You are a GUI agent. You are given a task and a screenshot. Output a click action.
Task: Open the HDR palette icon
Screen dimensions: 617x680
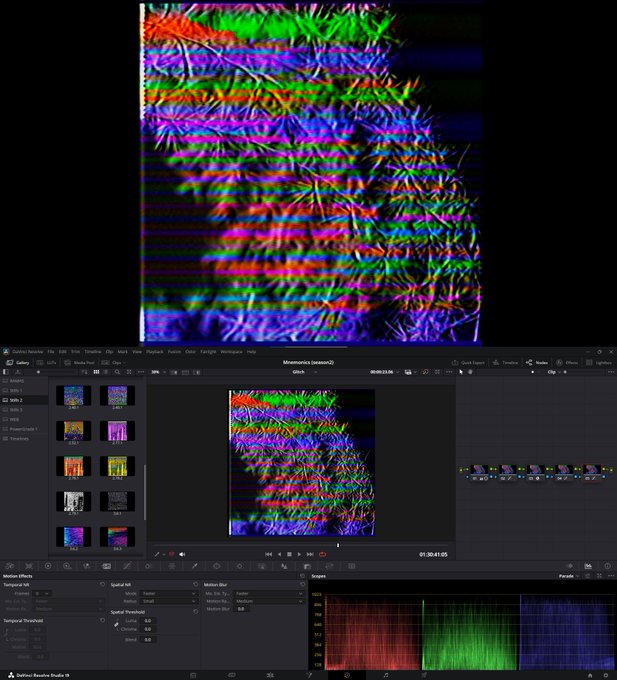point(67,566)
